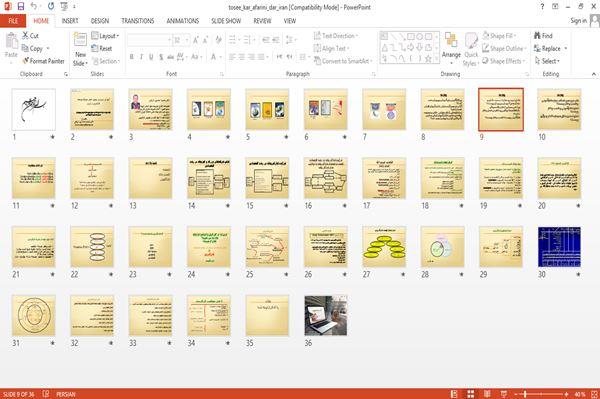The width and height of the screenshot is (600, 399).
Task: Open the Section dropdown
Action: pos(106,61)
